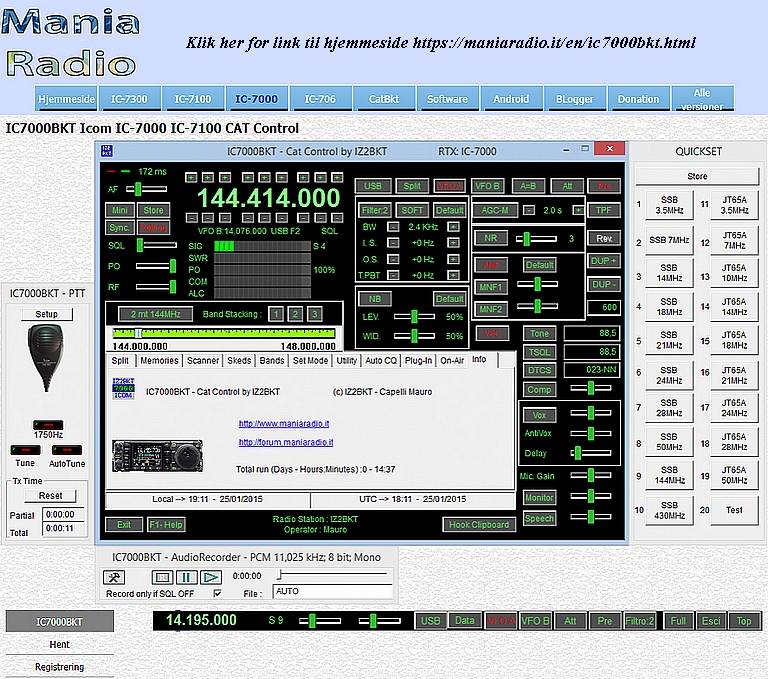Image resolution: width=768 pixels, height=679 pixels.
Task: Click the 1750Hz tone indicator
Action: [x=48, y=425]
